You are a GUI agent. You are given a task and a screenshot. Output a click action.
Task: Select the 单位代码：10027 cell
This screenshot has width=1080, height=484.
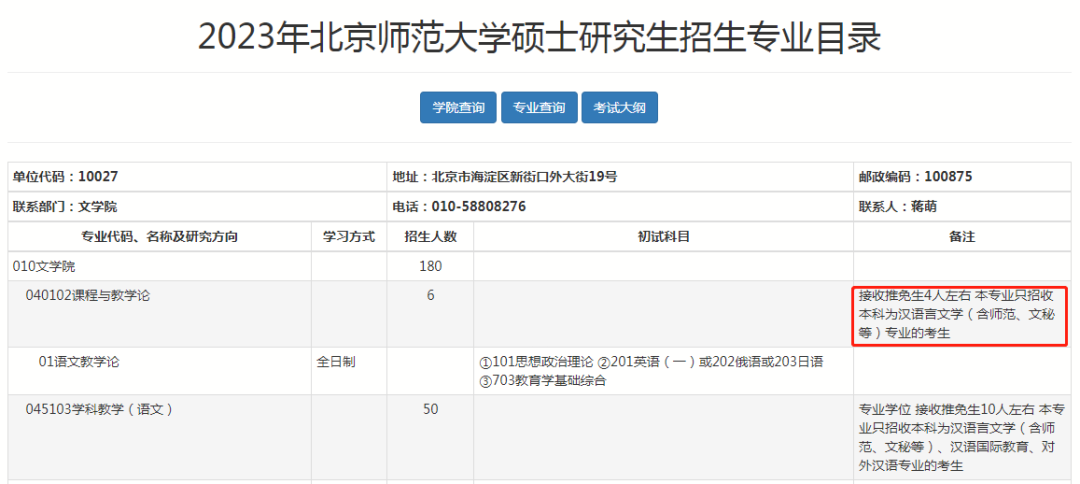pyautogui.click(x=197, y=177)
